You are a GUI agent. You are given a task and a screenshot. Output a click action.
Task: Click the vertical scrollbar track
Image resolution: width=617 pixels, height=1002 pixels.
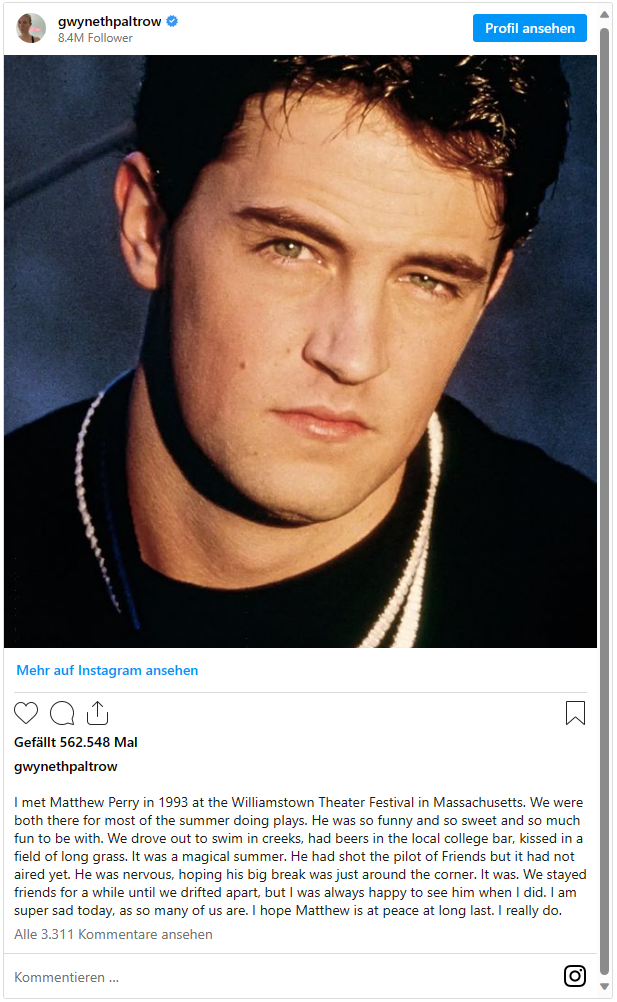(604, 498)
